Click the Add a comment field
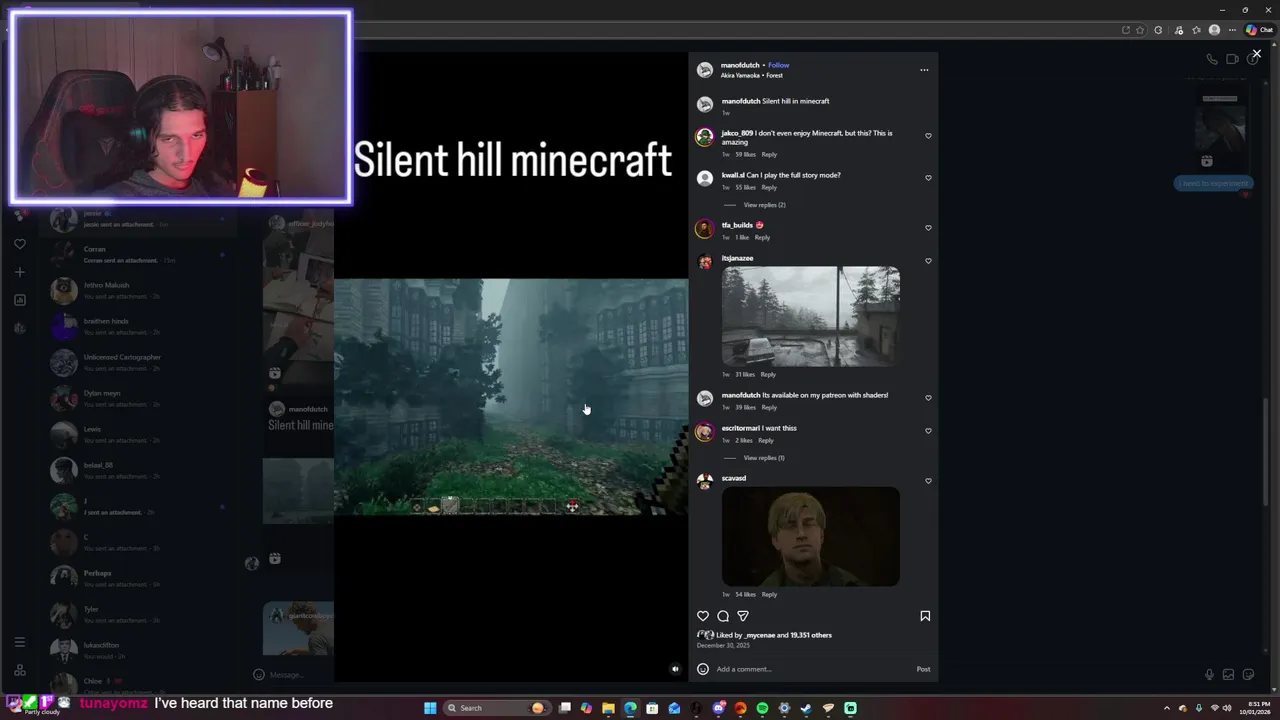Viewport: 1280px width, 720px height. click(813, 669)
